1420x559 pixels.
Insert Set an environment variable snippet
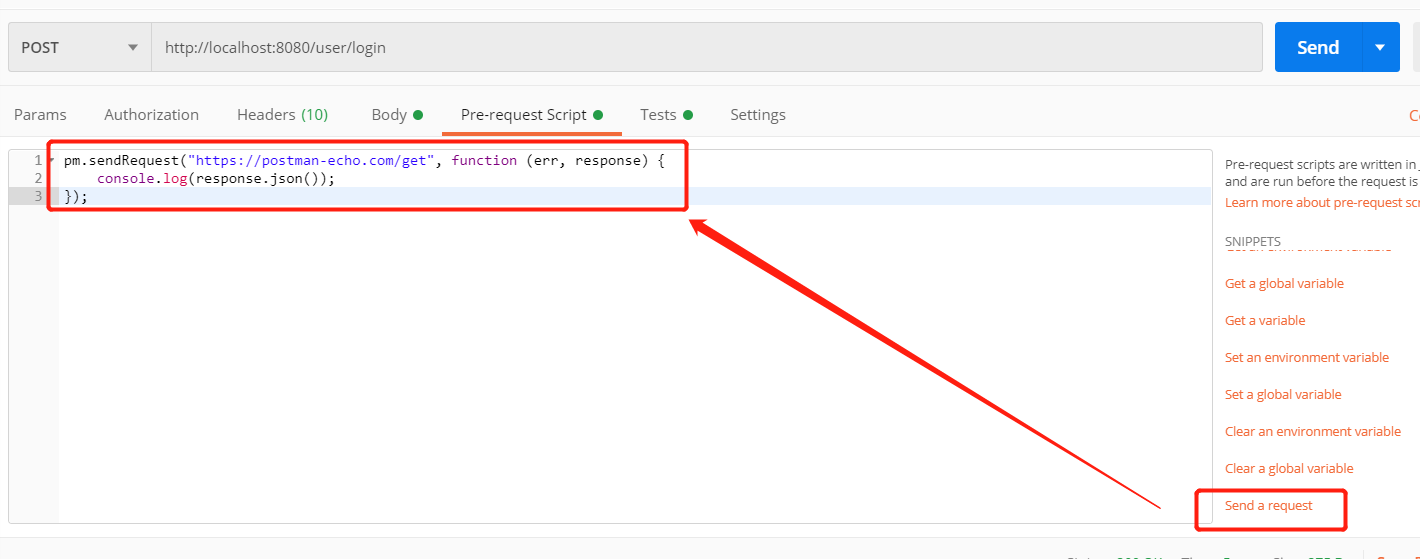(x=1307, y=357)
